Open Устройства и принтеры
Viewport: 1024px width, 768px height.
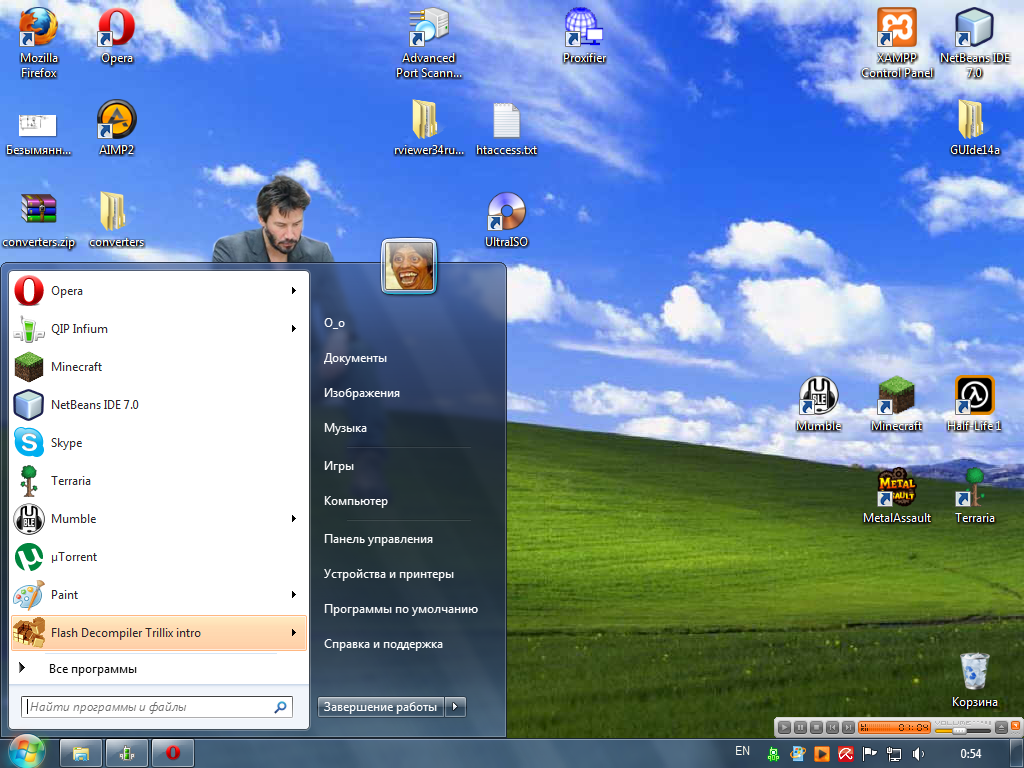point(389,574)
